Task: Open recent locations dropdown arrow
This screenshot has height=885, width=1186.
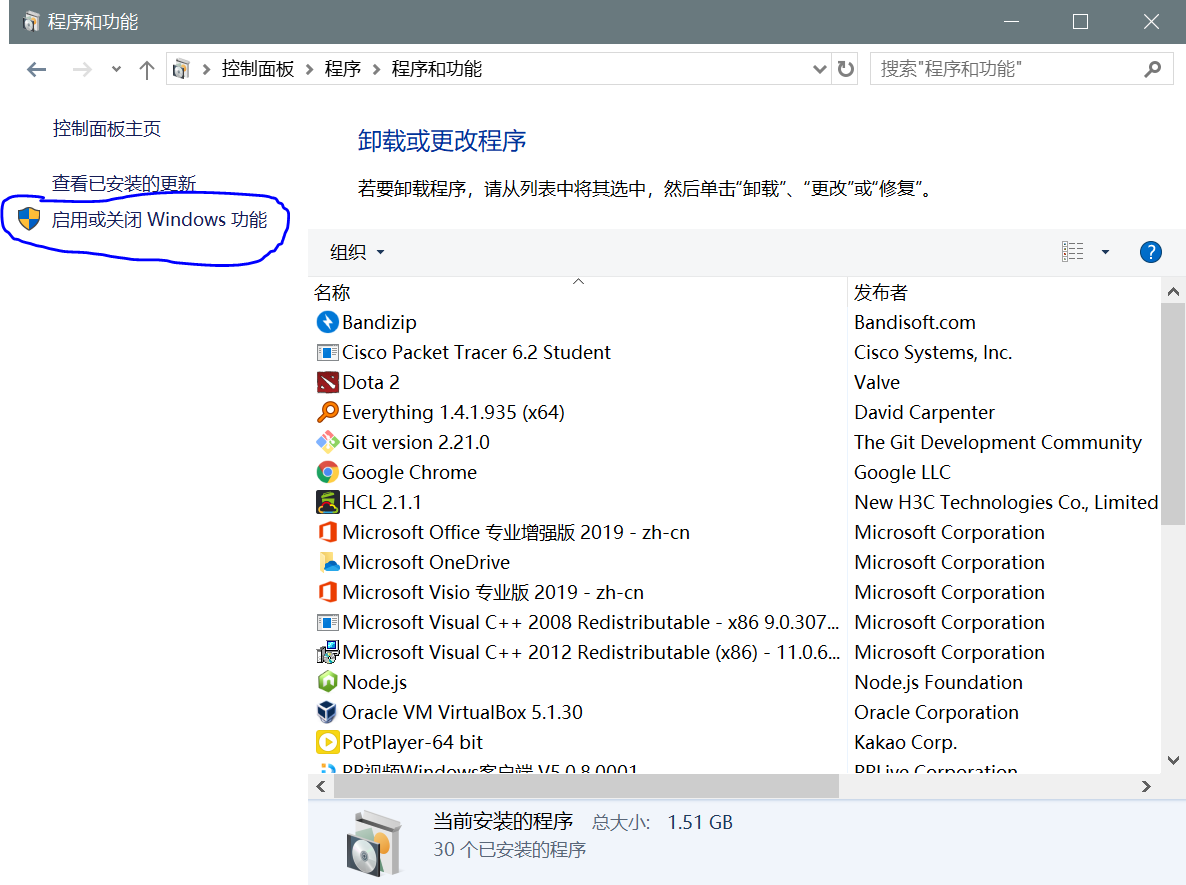Action: [x=116, y=69]
